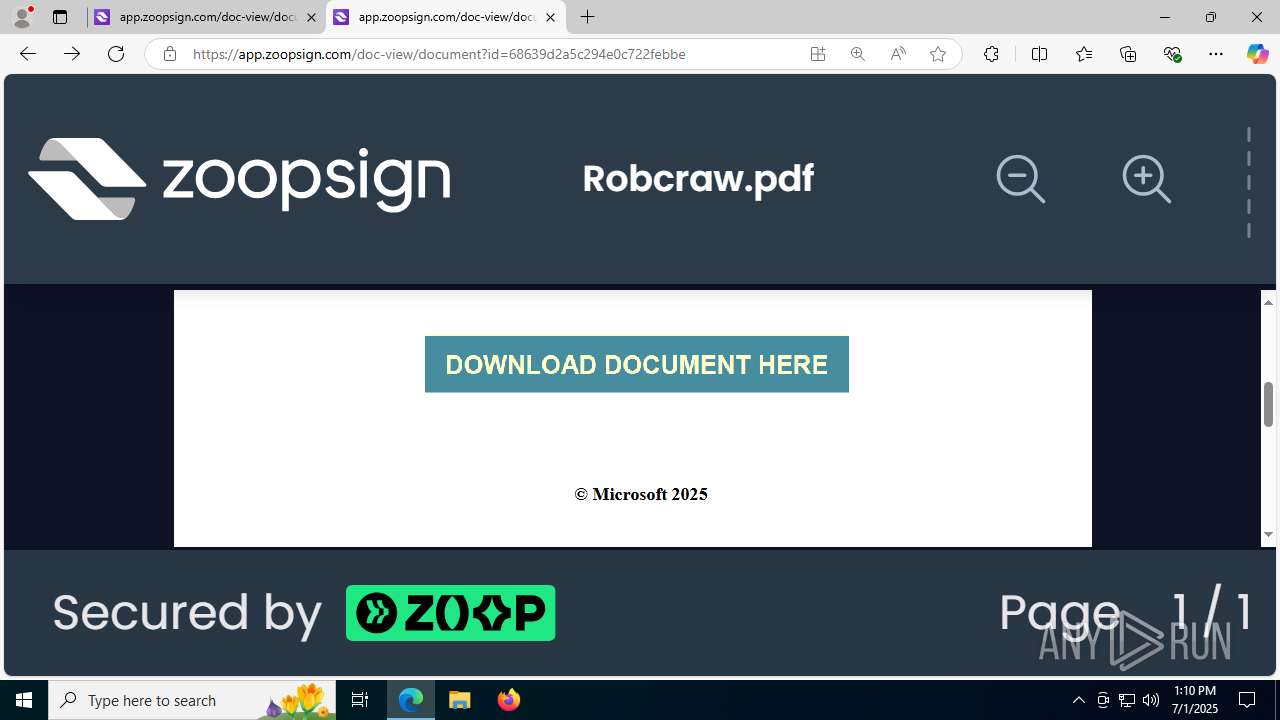Refresh the current page
The height and width of the screenshot is (720, 1280).
(x=116, y=54)
